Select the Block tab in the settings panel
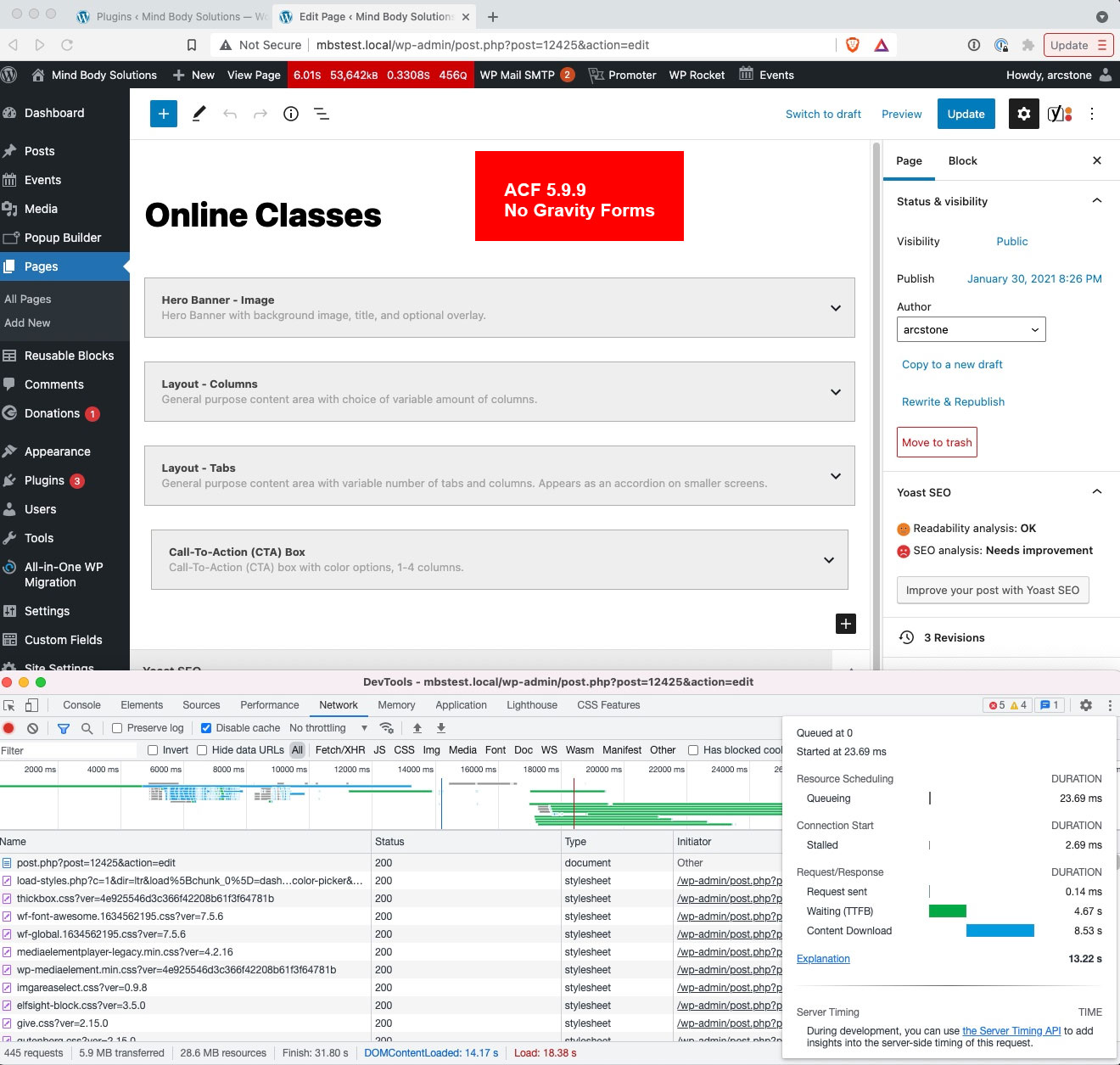This screenshot has width=1120, height=1065. click(x=962, y=160)
